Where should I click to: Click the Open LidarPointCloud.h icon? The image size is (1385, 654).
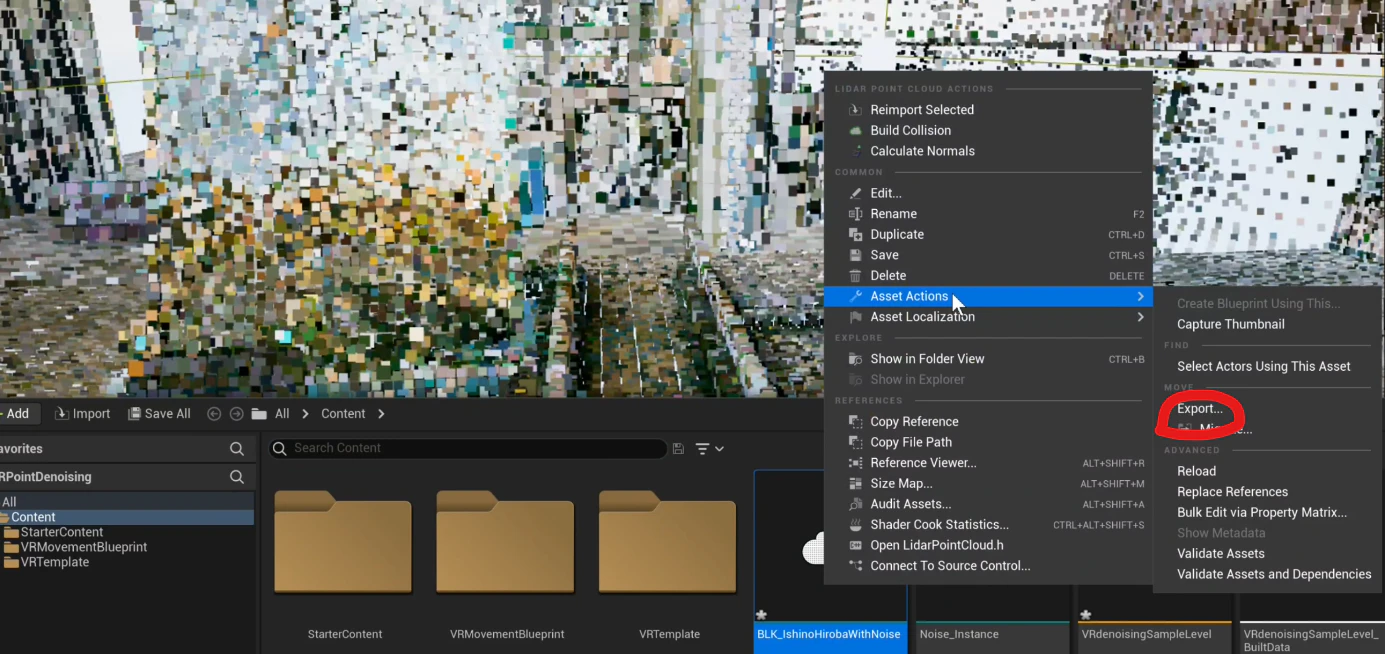point(855,546)
